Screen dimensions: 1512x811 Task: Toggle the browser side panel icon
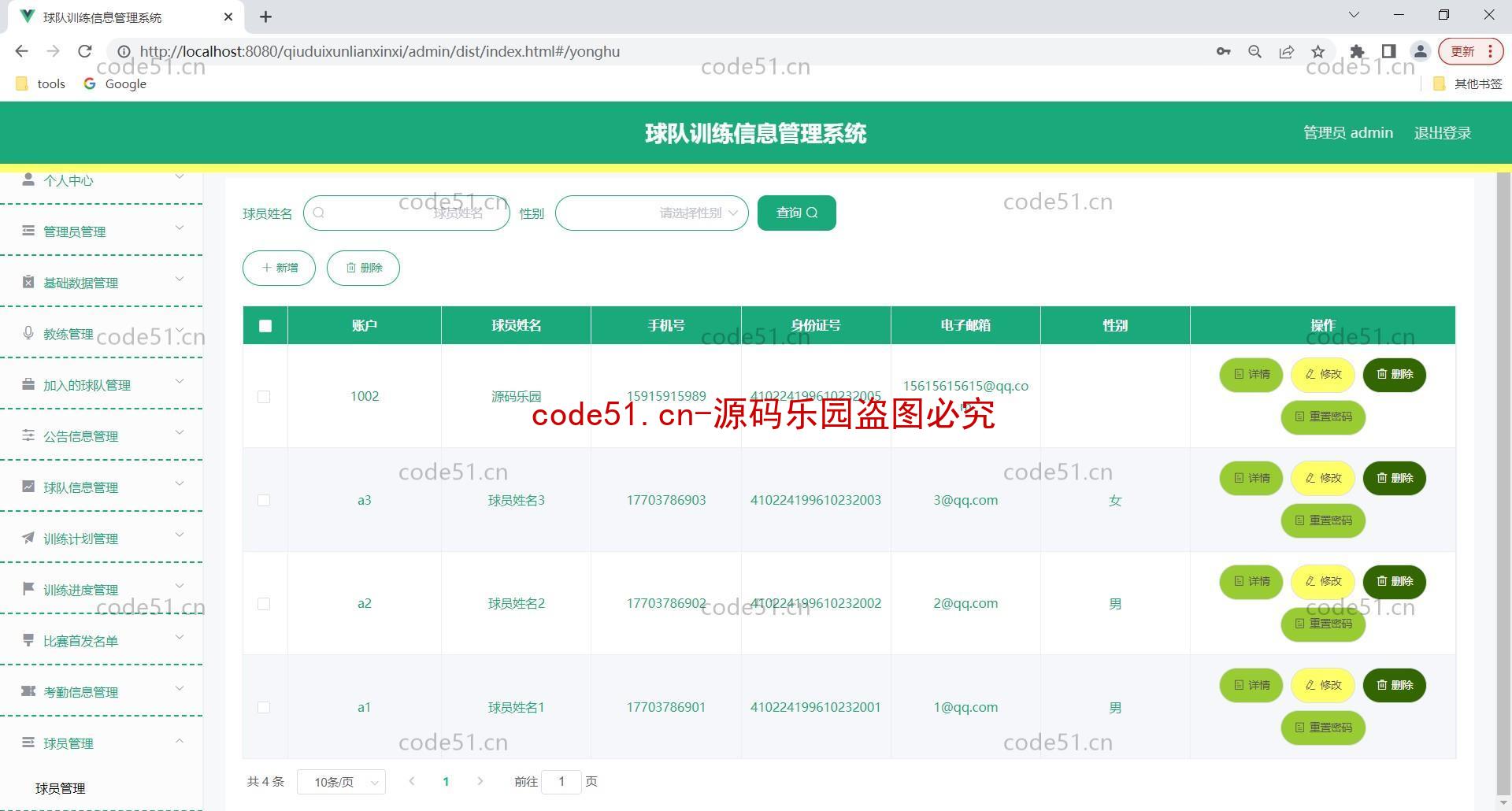(1389, 51)
